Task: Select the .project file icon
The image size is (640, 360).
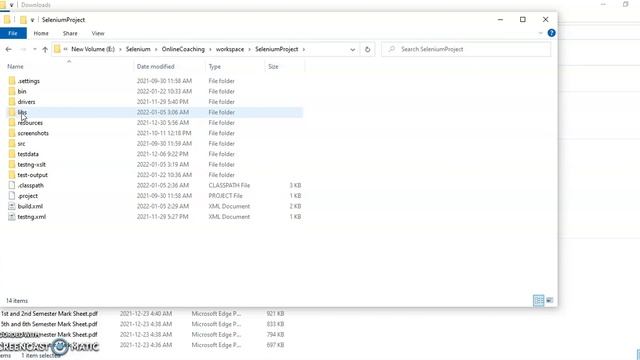Action: click(12, 196)
